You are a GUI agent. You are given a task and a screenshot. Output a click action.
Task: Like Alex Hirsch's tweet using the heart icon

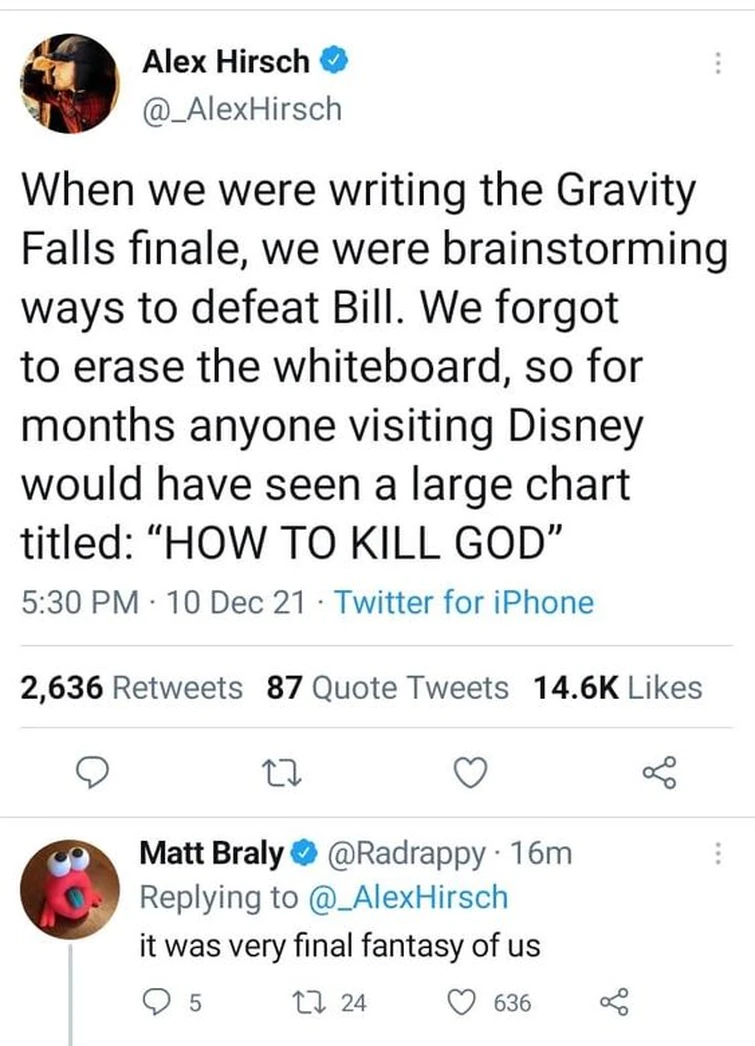coord(470,770)
